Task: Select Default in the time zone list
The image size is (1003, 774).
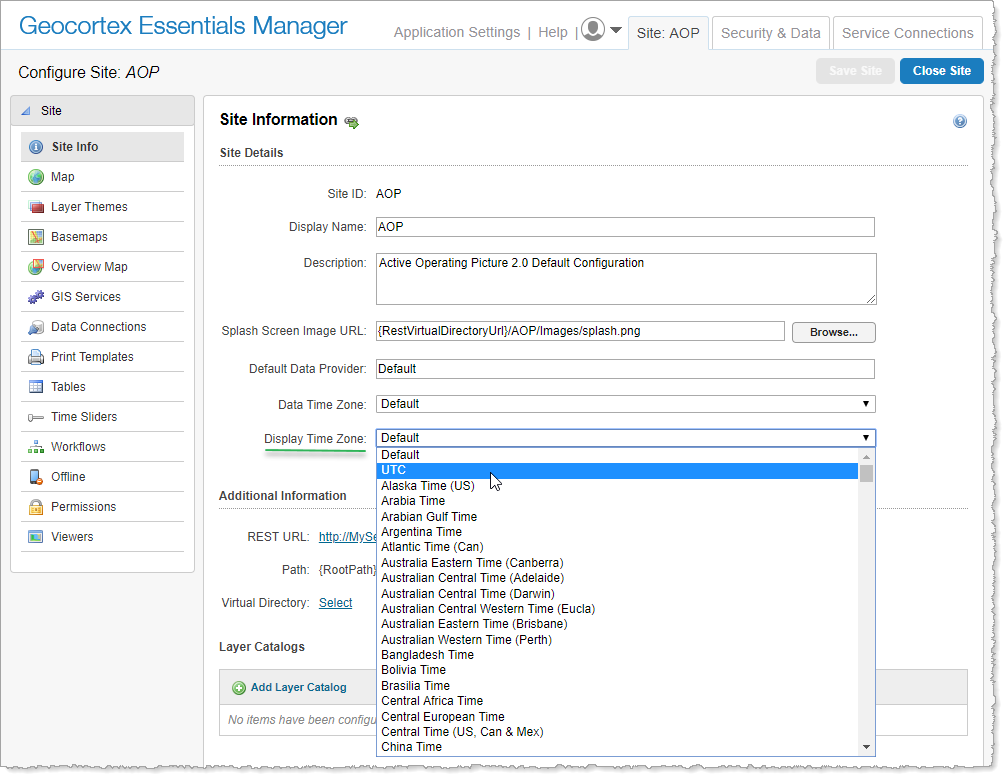Action: [x=617, y=455]
